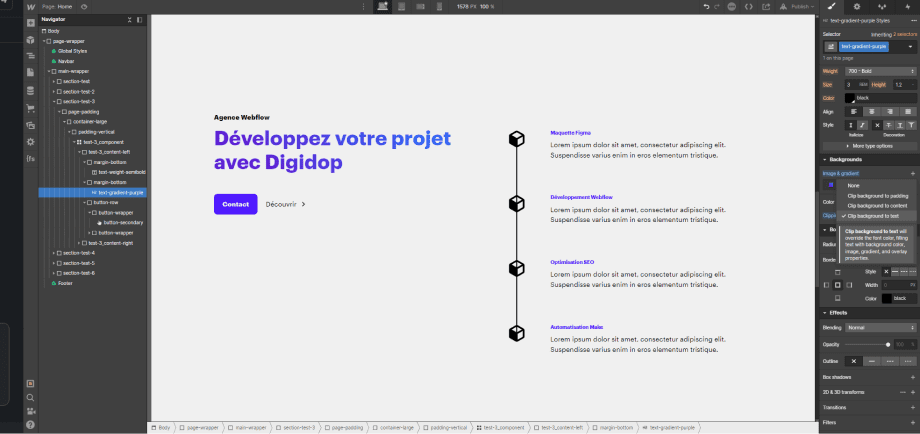Toggle italic text style
The width and height of the screenshot is (920, 434).
click(862, 126)
